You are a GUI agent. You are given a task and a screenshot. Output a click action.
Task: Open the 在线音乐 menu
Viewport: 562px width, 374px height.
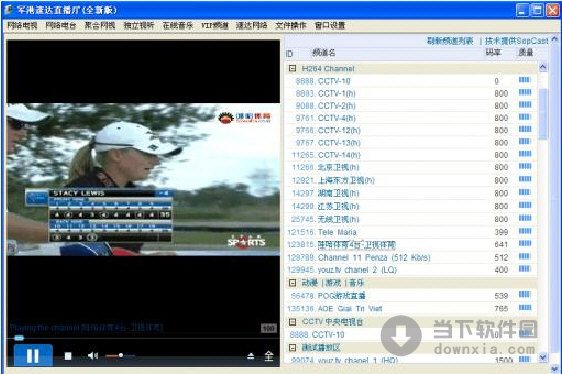point(178,25)
